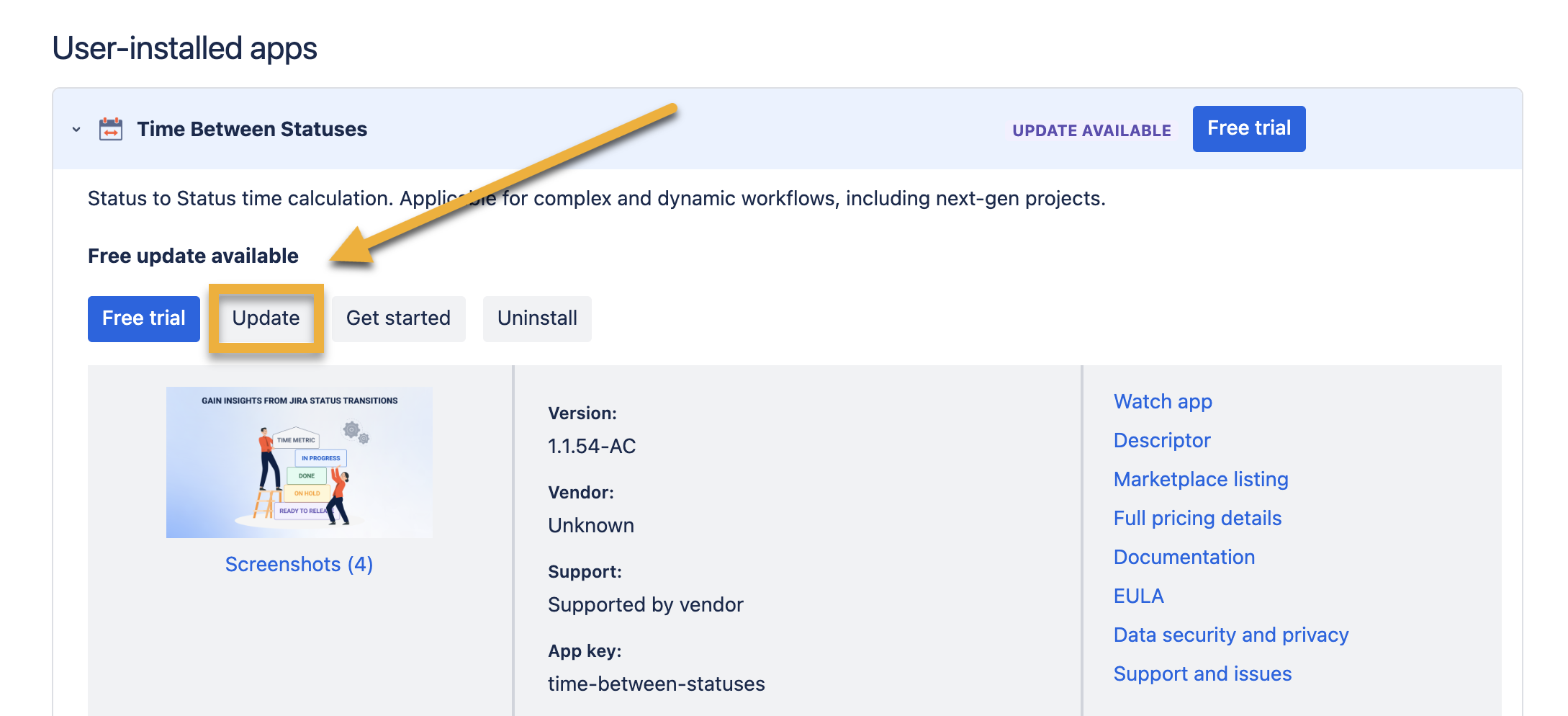Image resolution: width=1568 pixels, height=716 pixels.
Task: Open the Get started guide
Action: [398, 318]
